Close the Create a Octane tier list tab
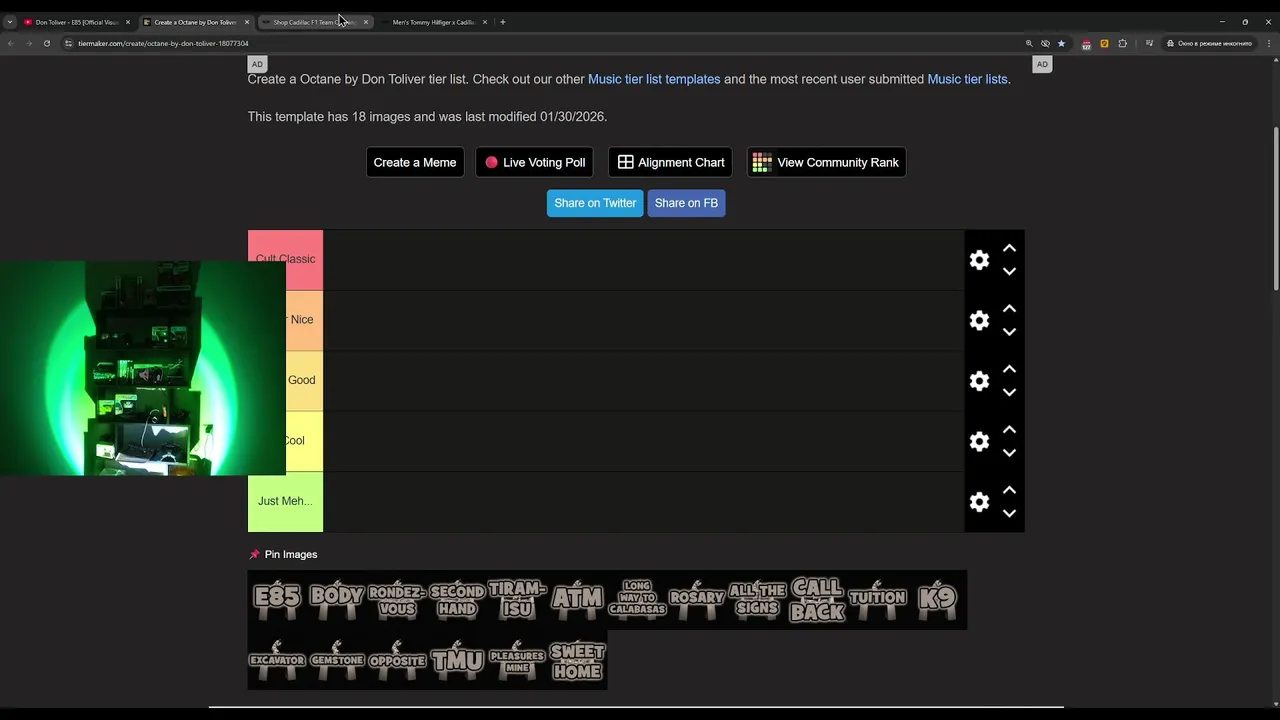This screenshot has height=720, width=1280. click(x=247, y=22)
